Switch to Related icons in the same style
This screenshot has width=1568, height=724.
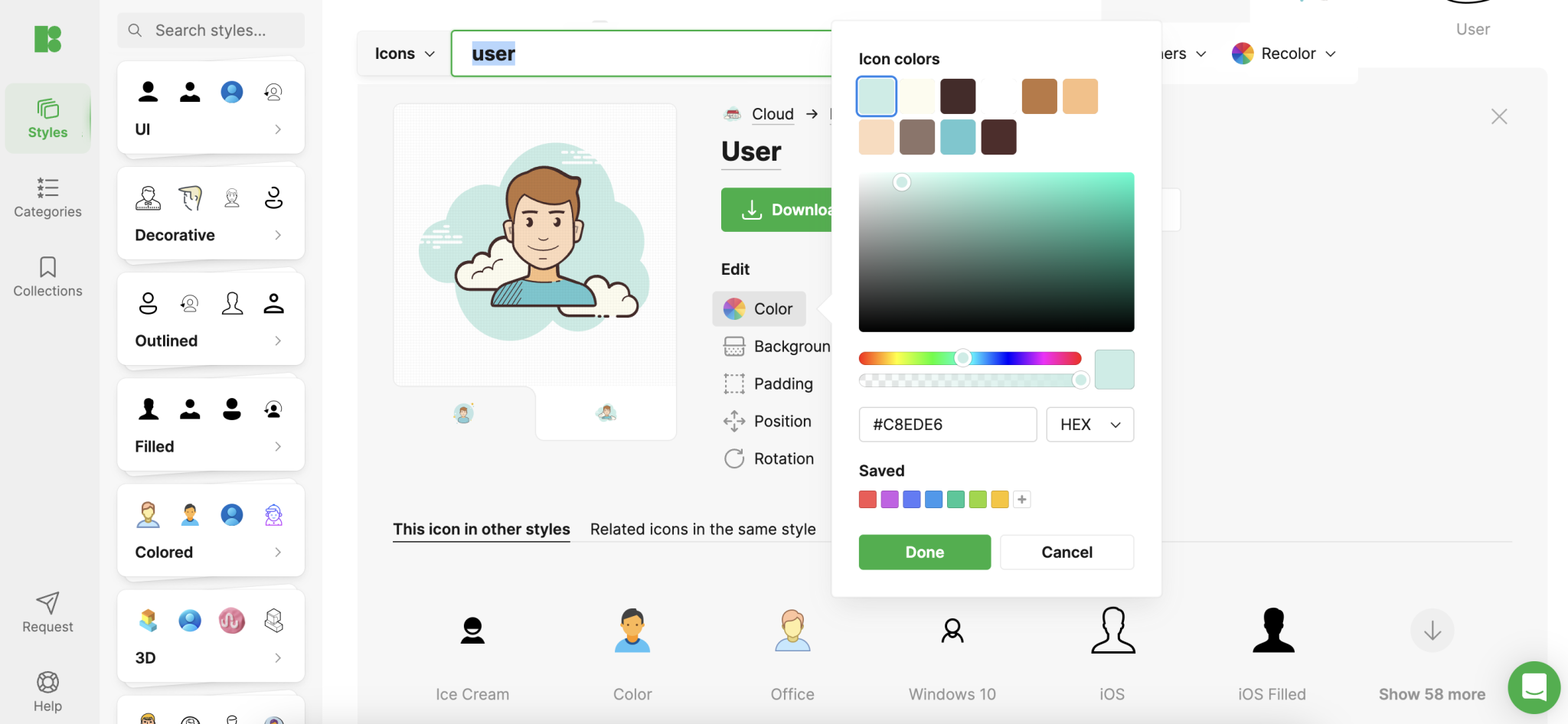tap(702, 528)
